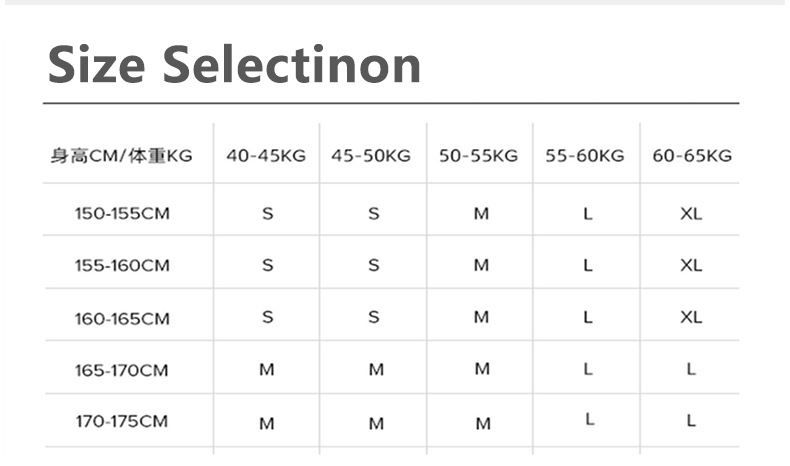Select the 50-55KG column header

[x=478, y=156]
